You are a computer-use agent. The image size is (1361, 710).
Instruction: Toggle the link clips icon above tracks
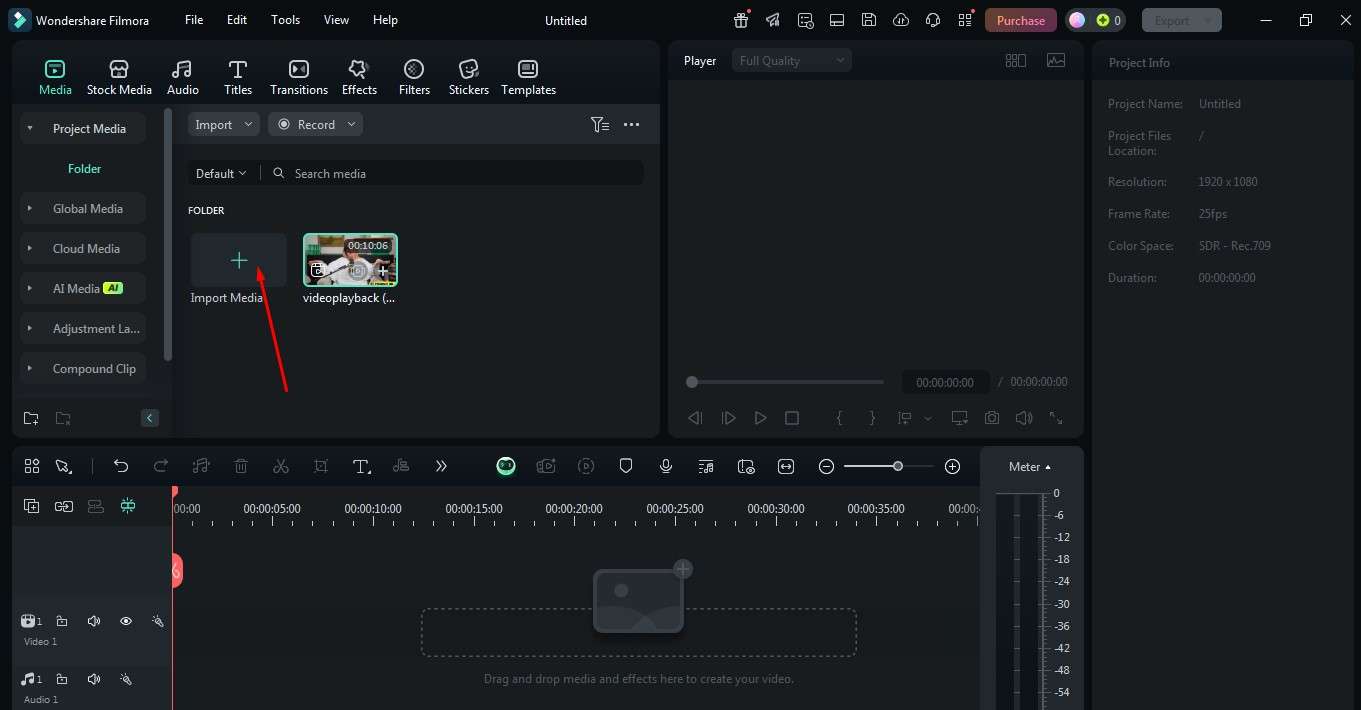tap(64, 506)
